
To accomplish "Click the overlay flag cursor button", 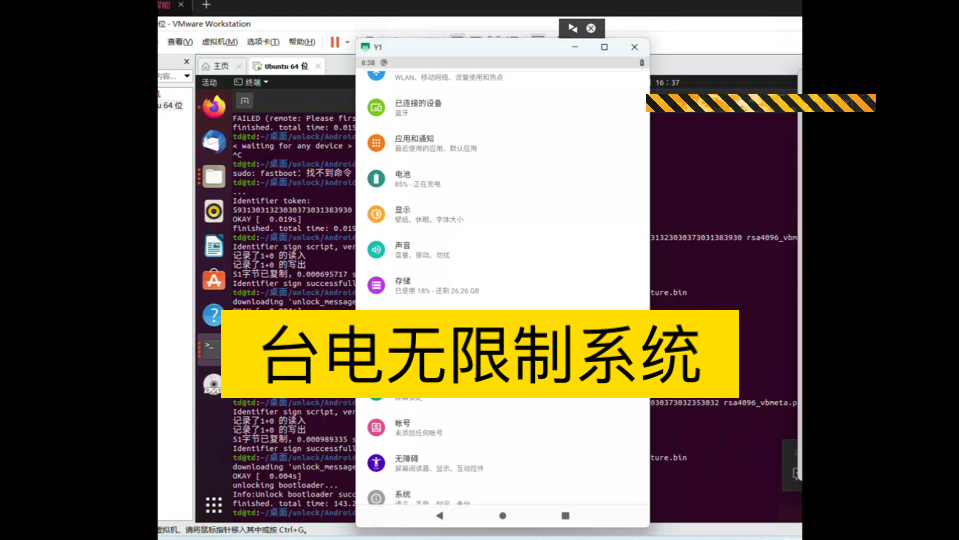I will (572, 28).
